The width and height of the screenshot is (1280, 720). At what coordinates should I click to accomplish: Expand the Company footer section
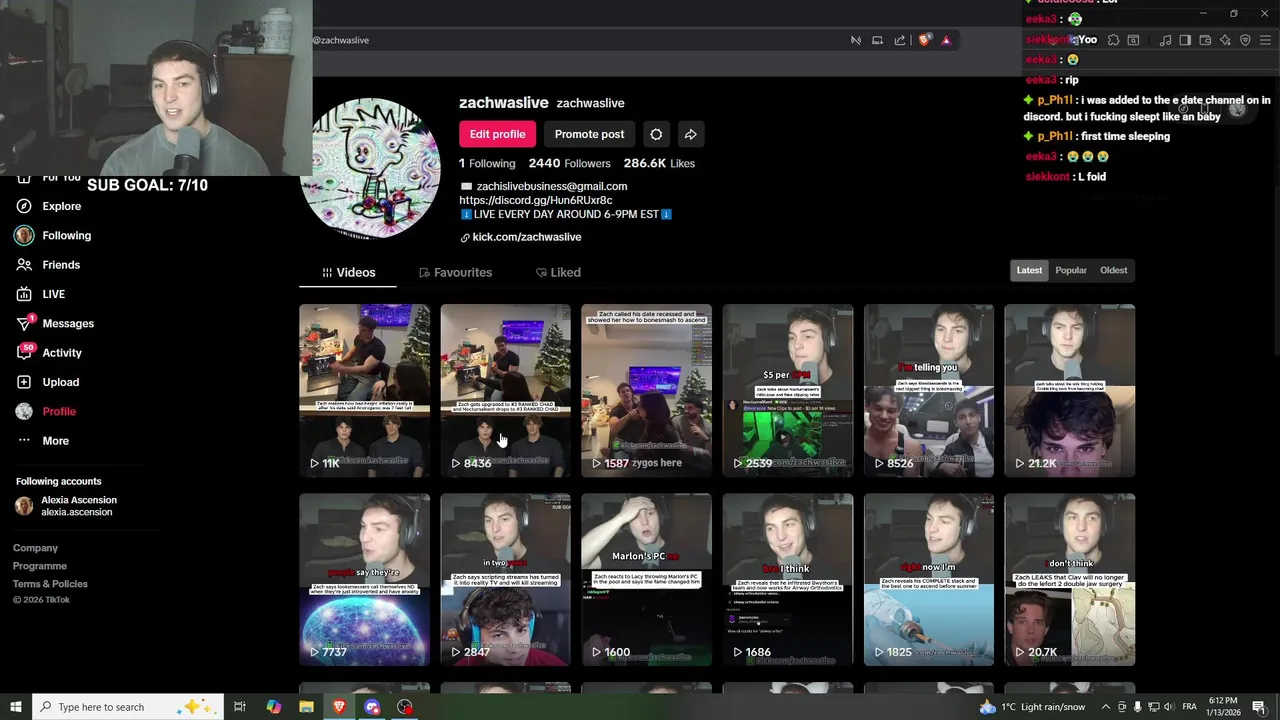(35, 548)
